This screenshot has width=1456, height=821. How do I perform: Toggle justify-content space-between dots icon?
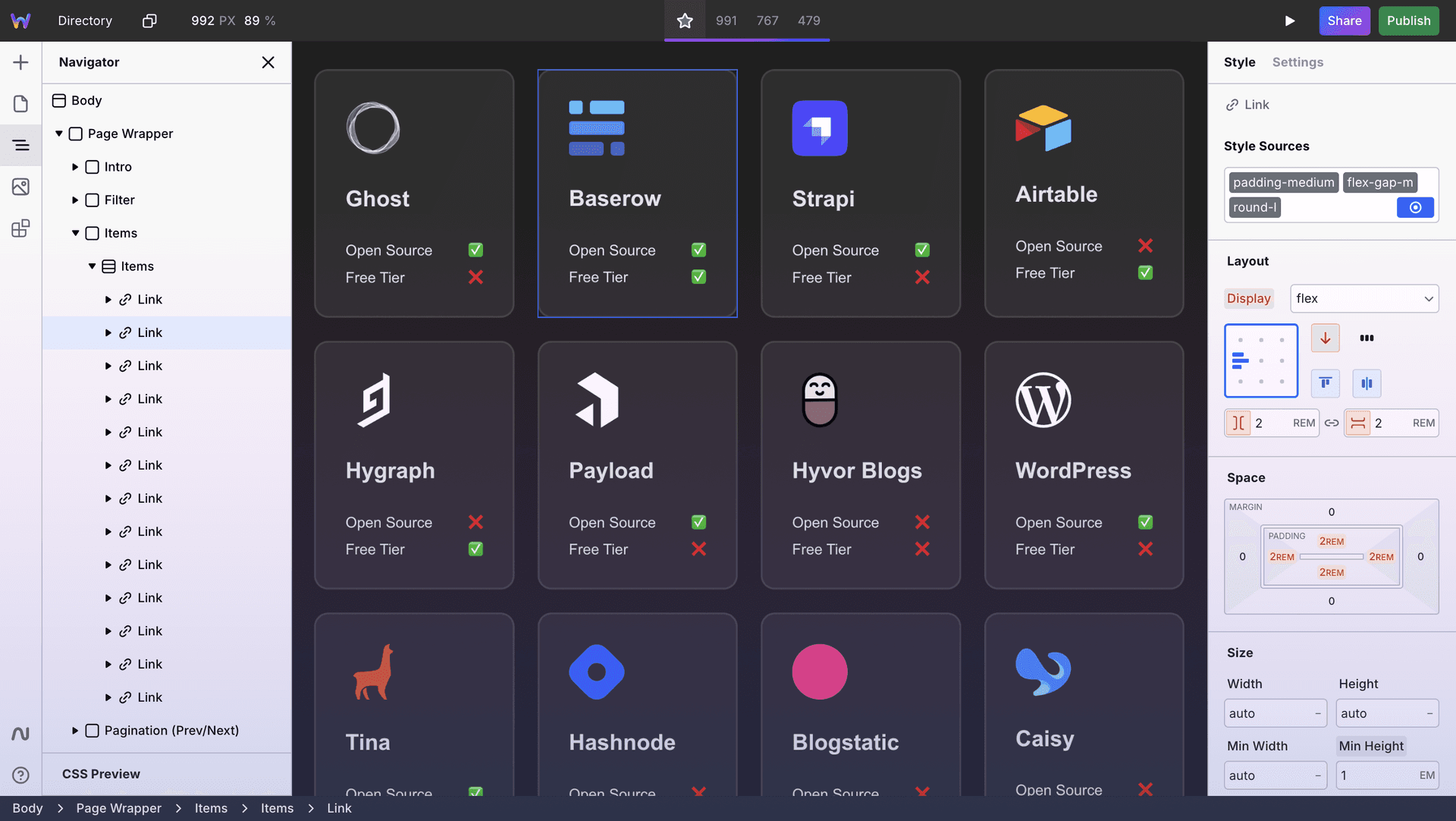[x=1367, y=338]
